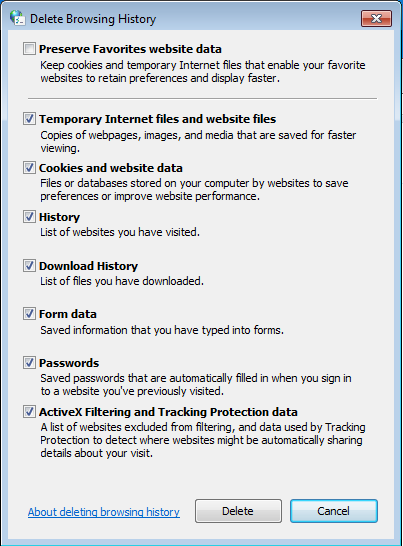Enable Preserve Favorites website data checkbox
Viewport: 403px width, 546px height.
(29, 49)
